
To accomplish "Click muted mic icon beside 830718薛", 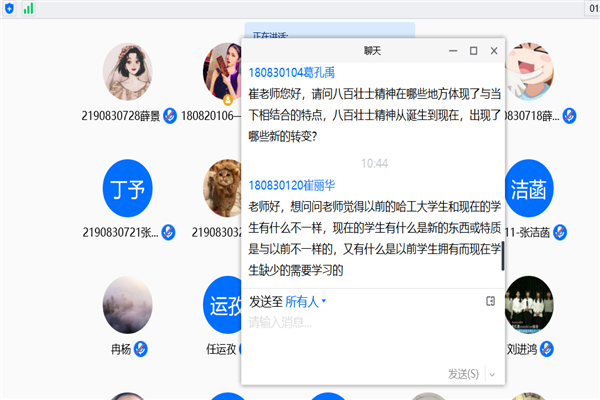I will point(569,116).
